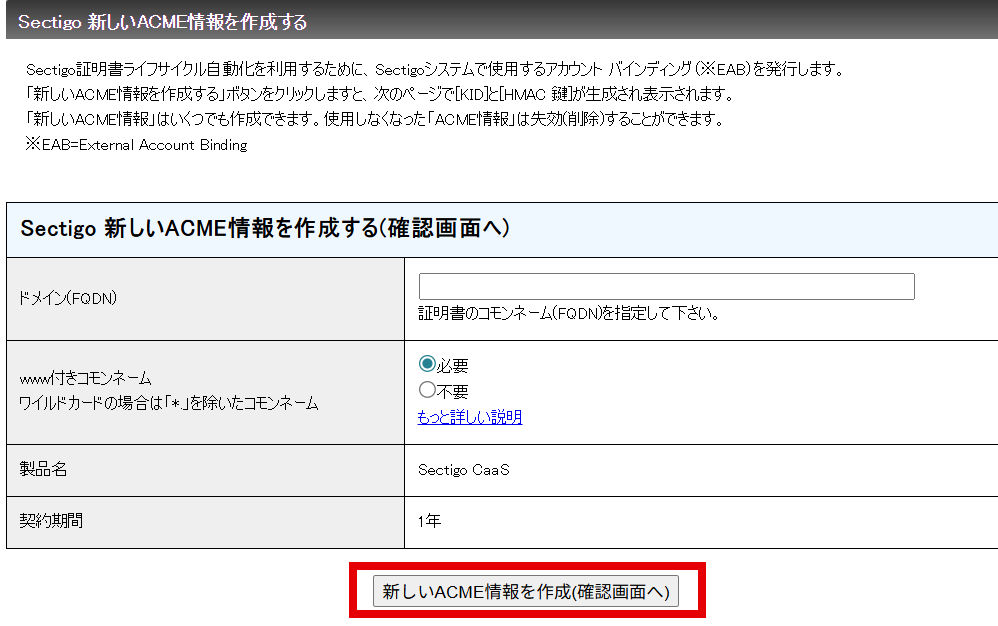
Task: Click the www付きコモンネーム label
Action: (x=85, y=378)
